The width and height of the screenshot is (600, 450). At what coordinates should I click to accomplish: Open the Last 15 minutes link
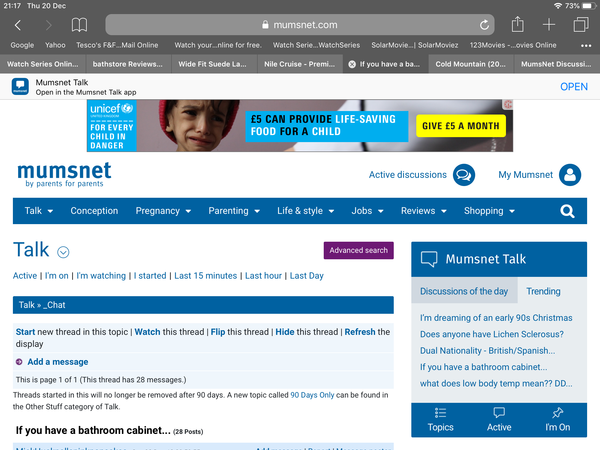pyautogui.click(x=205, y=276)
